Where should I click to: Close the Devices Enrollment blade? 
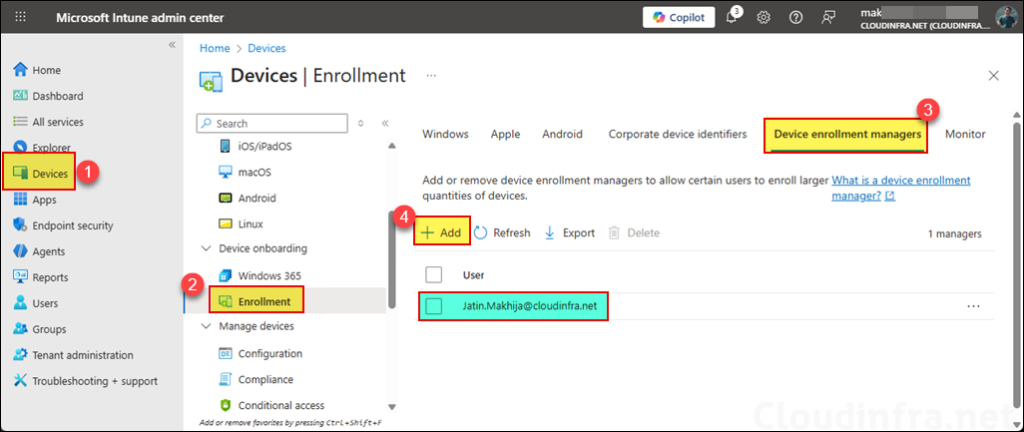[994, 76]
